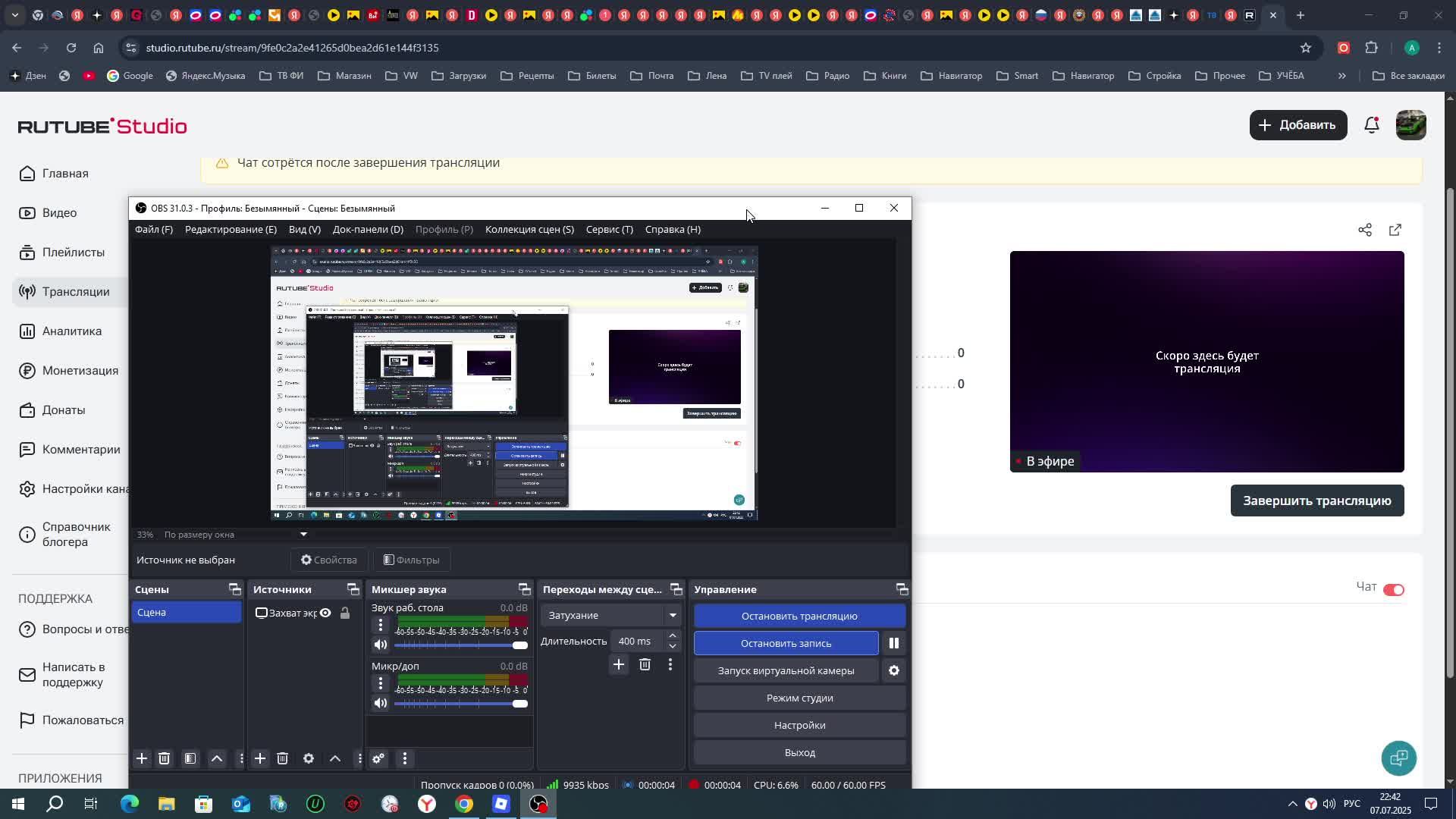Open options menu for Микр/доп channel
The image size is (1456, 819).
click(381, 683)
